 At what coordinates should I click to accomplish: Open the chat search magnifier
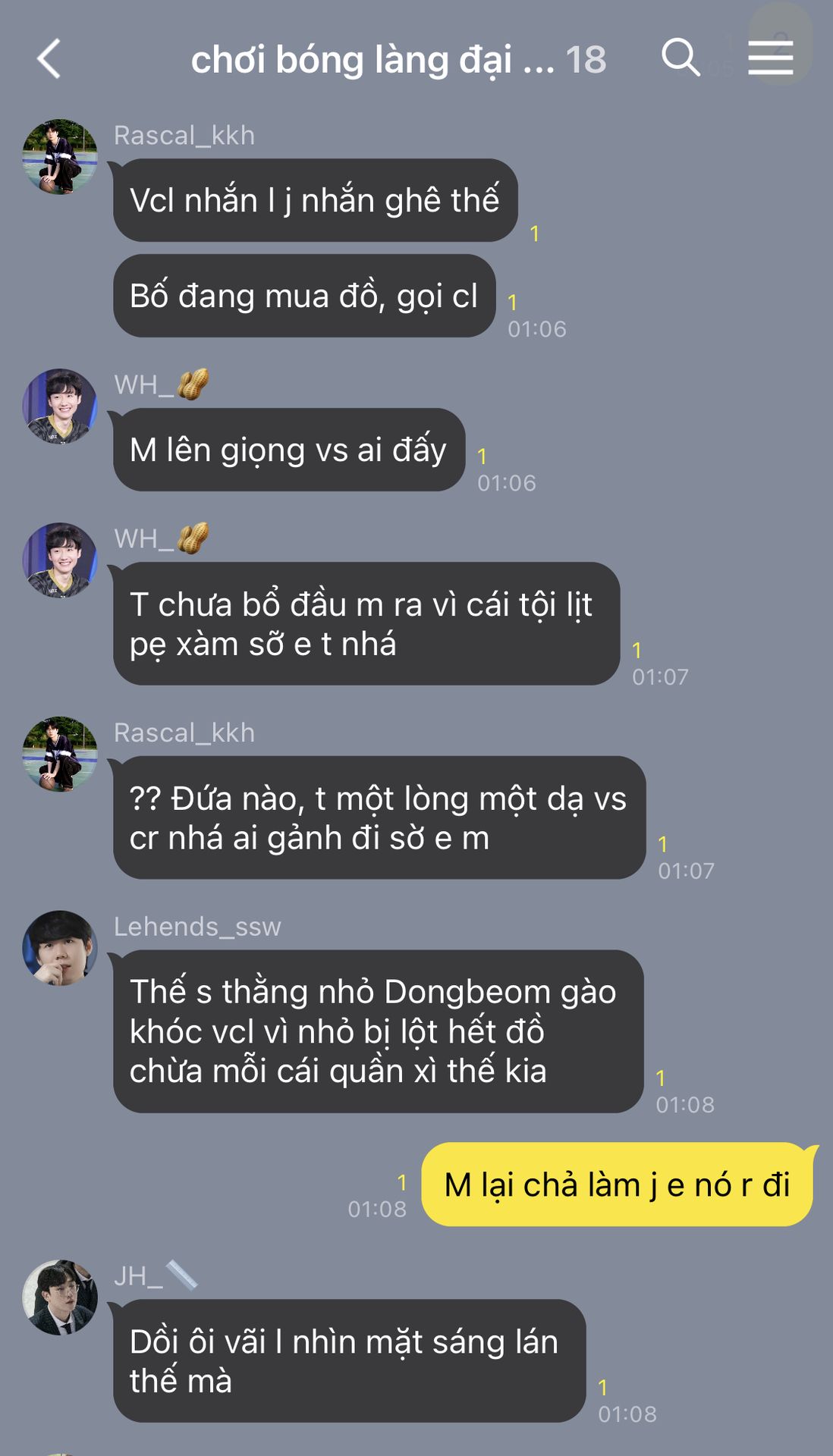681,58
